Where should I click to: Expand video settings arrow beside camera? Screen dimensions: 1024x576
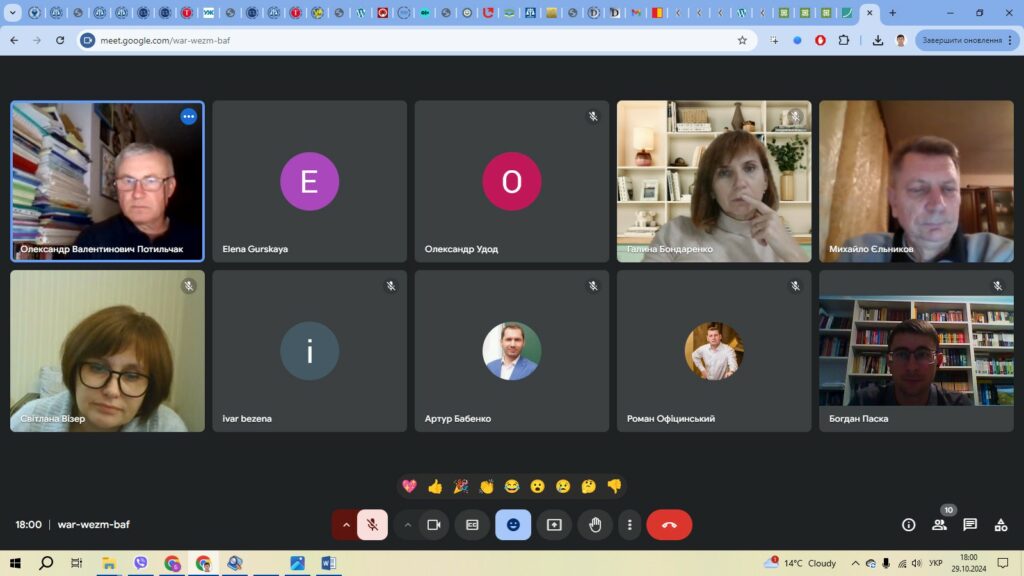408,525
